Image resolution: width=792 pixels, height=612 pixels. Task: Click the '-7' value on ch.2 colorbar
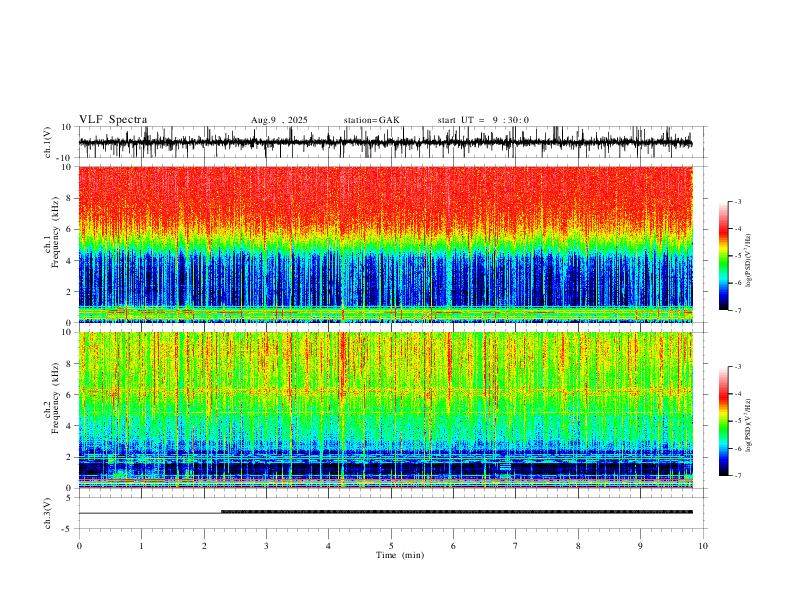tap(738, 476)
